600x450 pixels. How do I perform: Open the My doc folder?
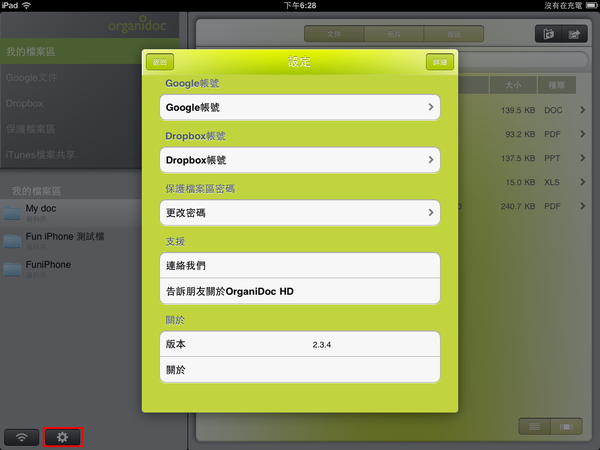click(x=71, y=213)
